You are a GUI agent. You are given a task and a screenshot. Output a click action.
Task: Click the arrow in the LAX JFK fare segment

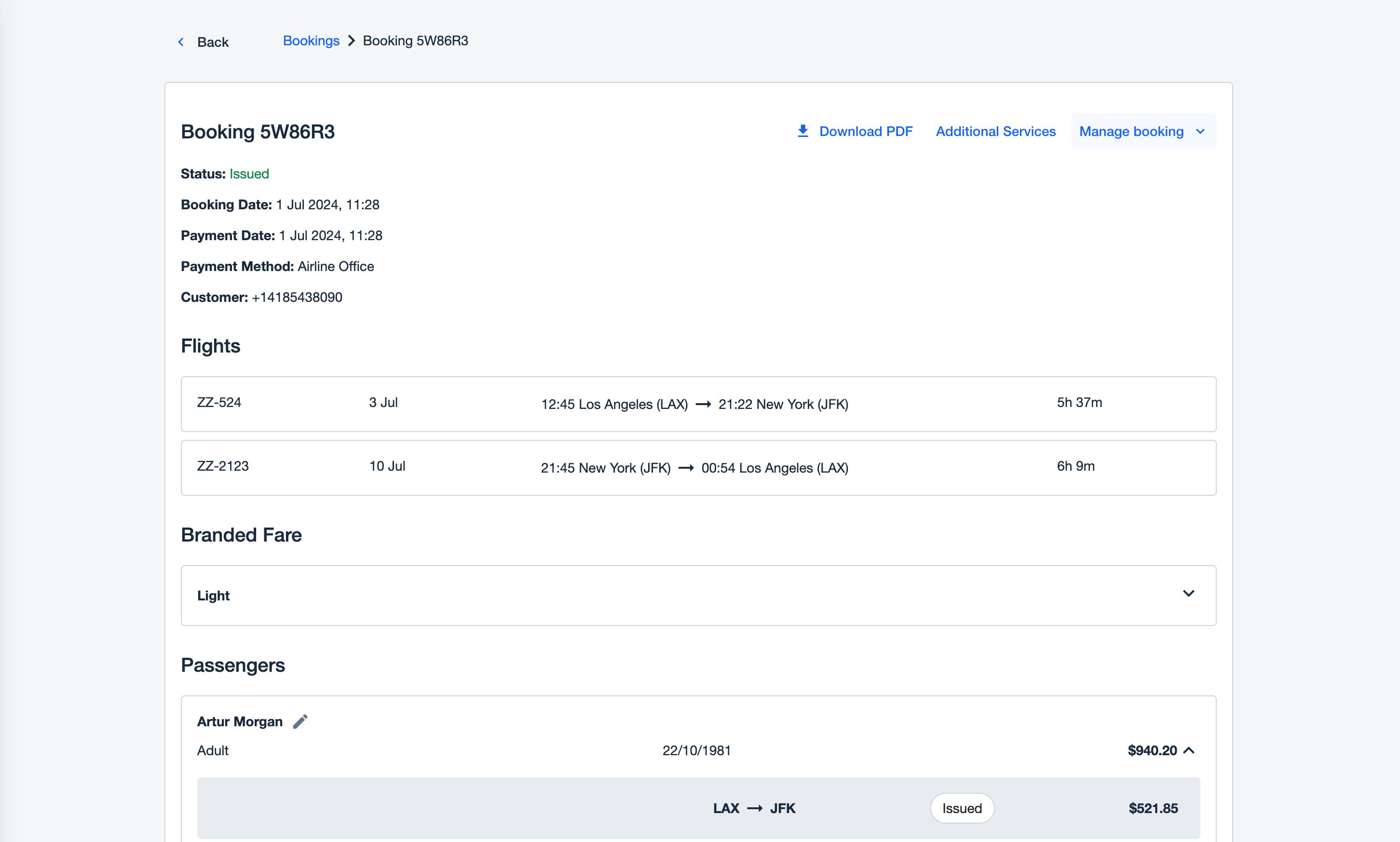(754, 809)
